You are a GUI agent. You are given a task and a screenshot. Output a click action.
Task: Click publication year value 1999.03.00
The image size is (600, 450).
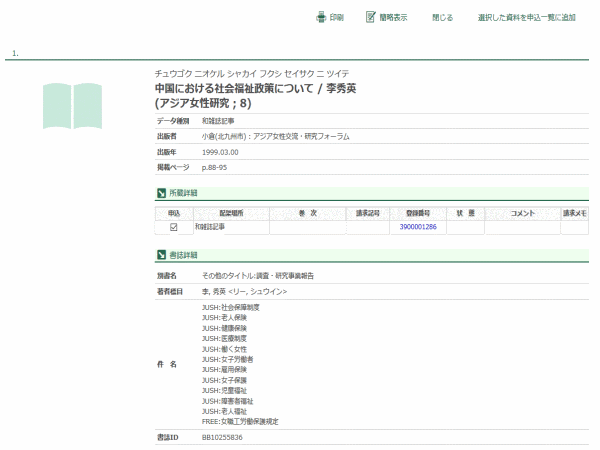(220, 152)
